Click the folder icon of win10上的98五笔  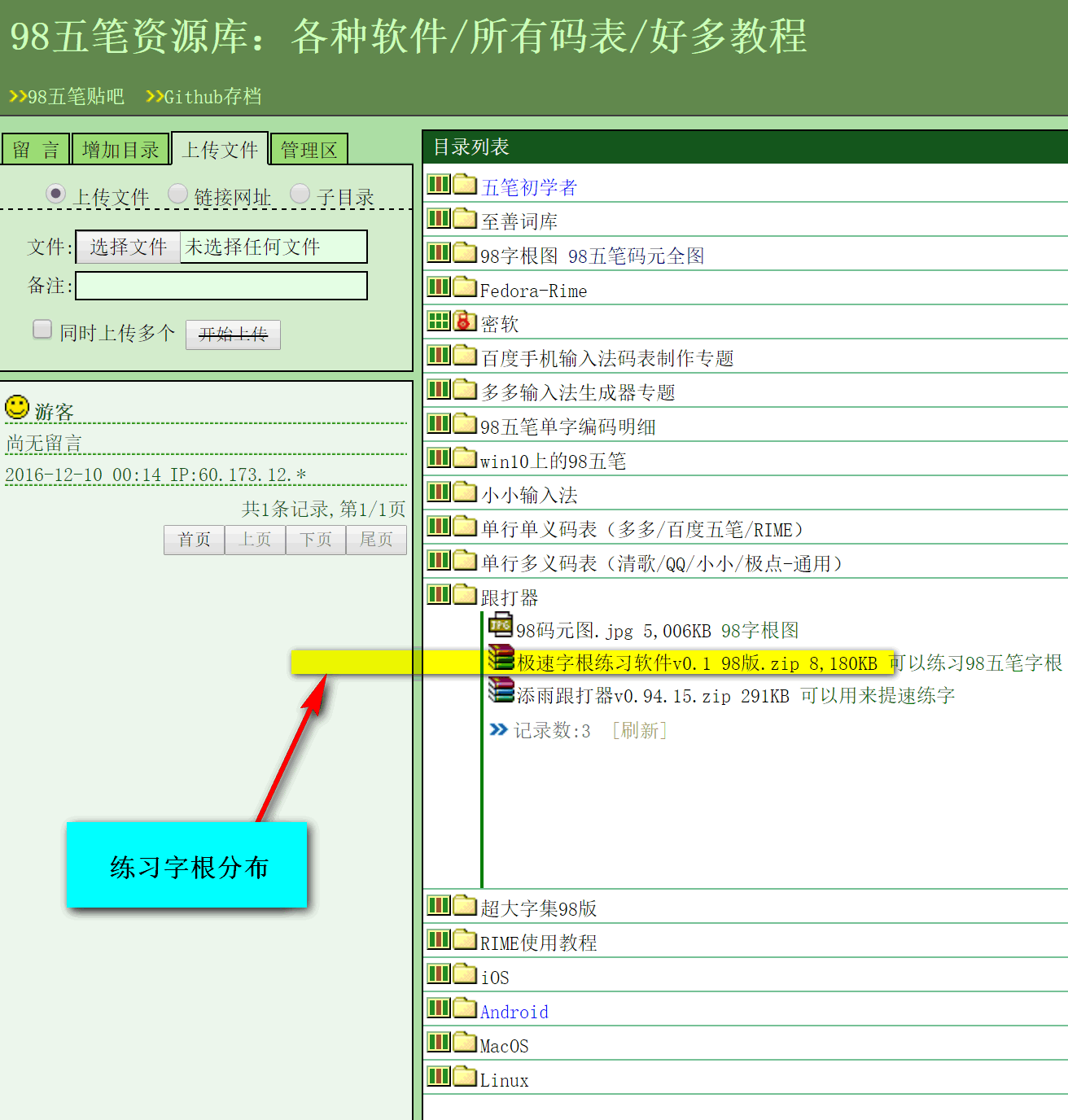pos(465,457)
